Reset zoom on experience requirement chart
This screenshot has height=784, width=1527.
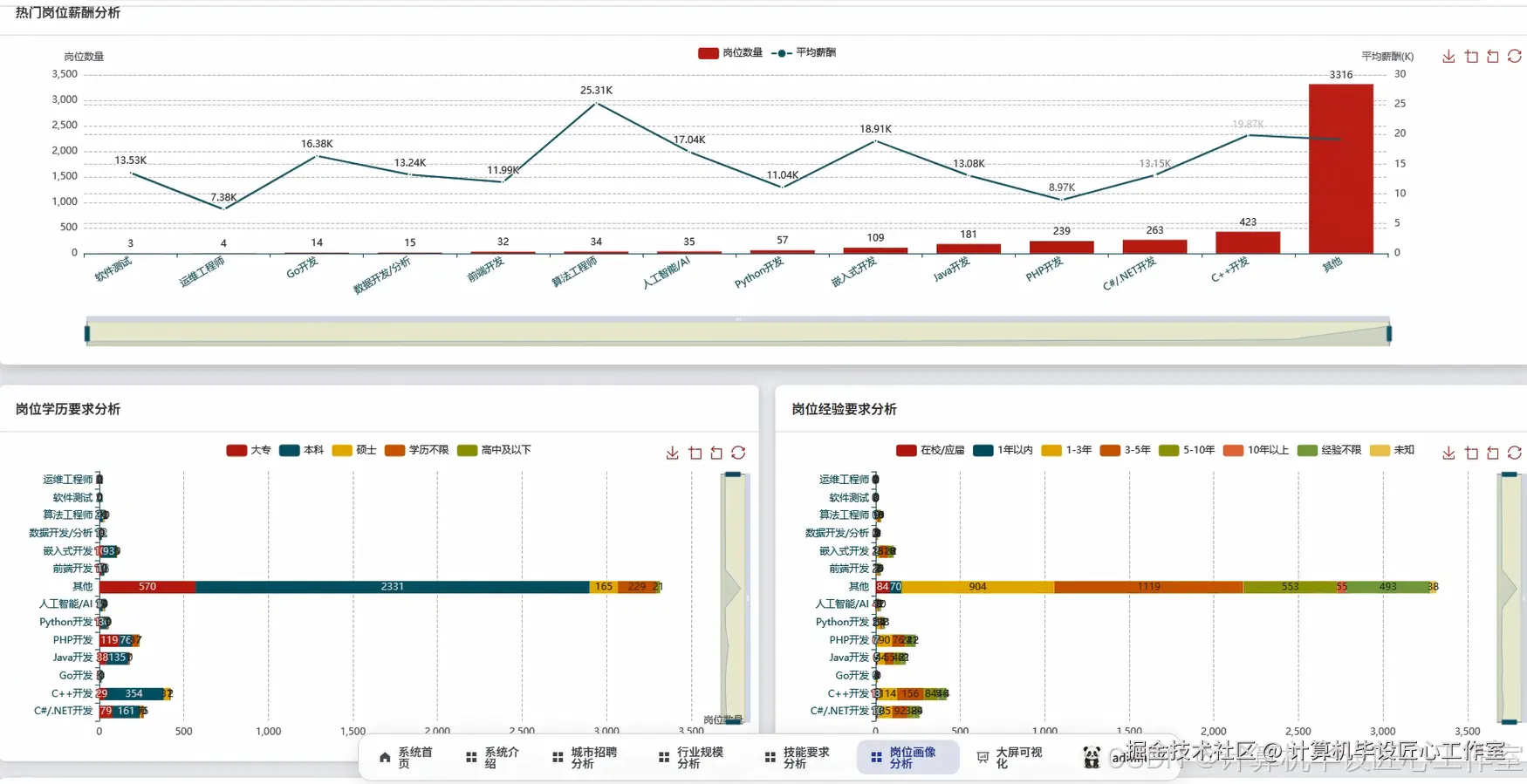pos(1493,453)
